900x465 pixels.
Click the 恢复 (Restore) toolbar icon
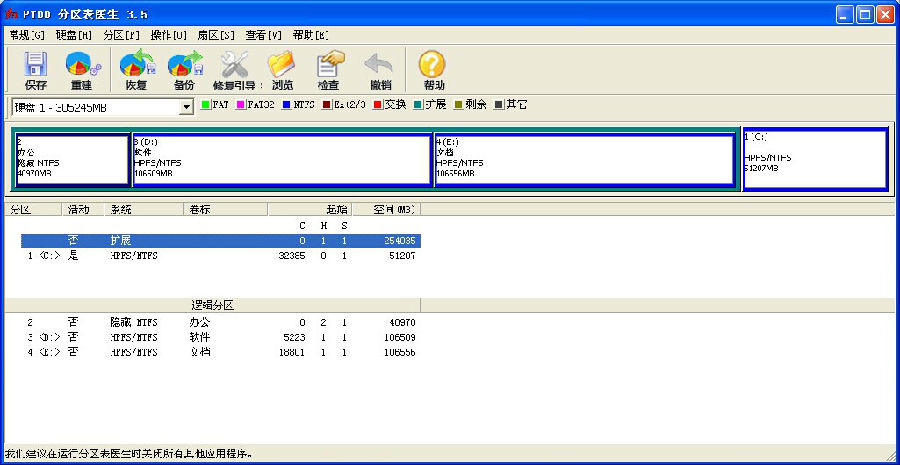(x=136, y=71)
